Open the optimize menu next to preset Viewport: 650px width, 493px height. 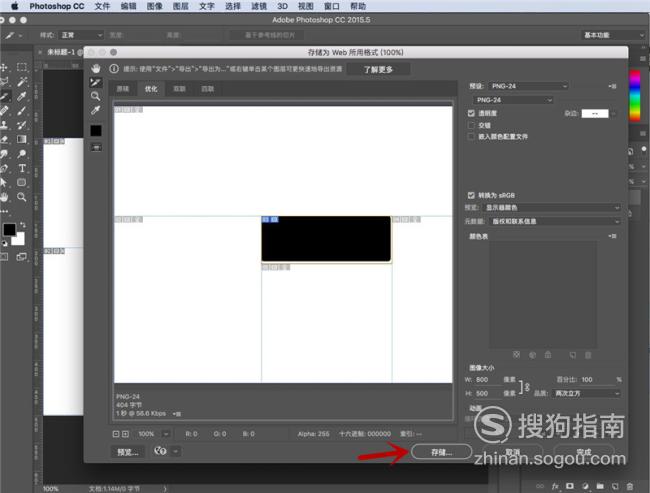(612, 86)
